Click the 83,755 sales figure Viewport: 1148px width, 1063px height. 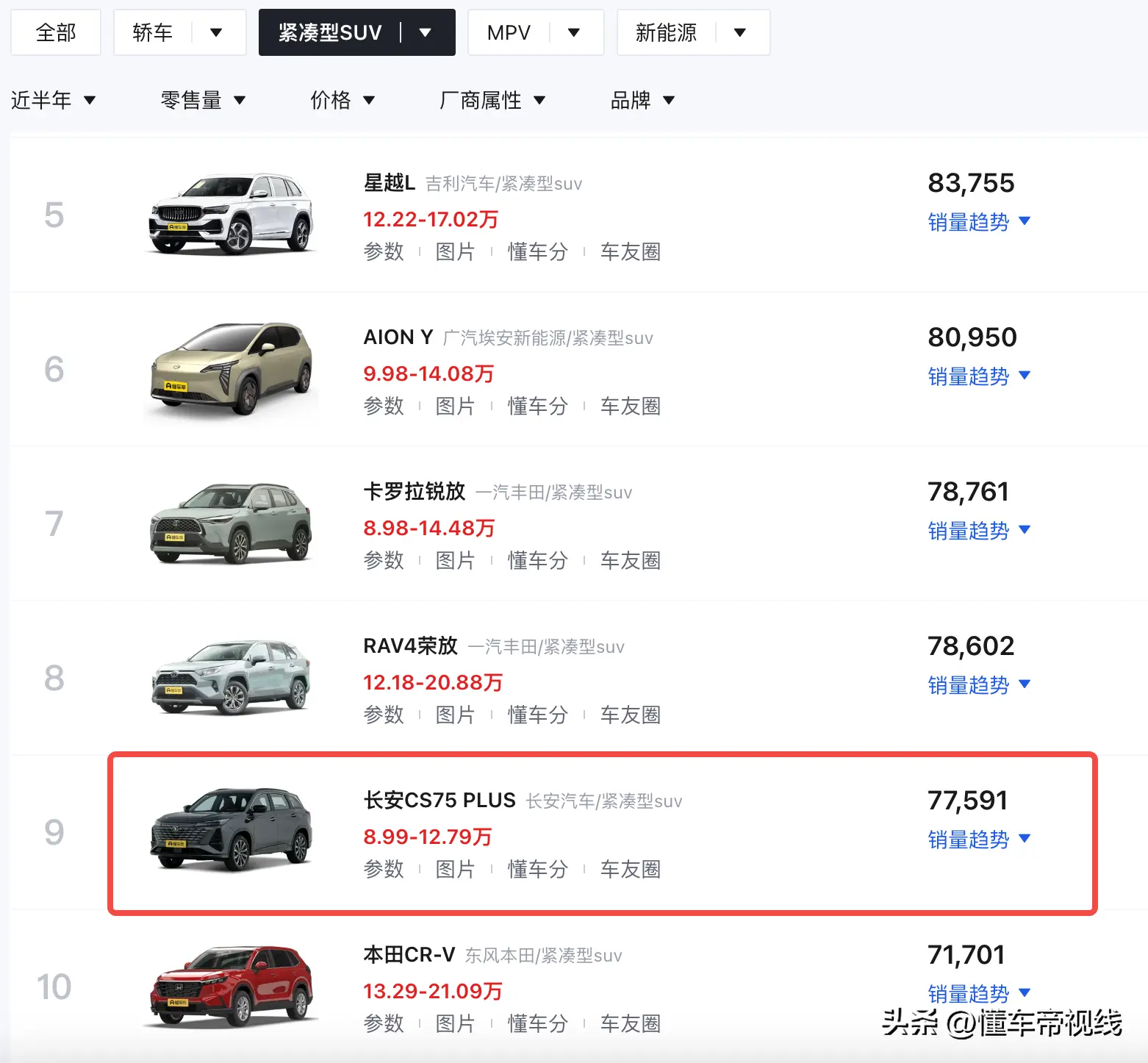tap(971, 182)
